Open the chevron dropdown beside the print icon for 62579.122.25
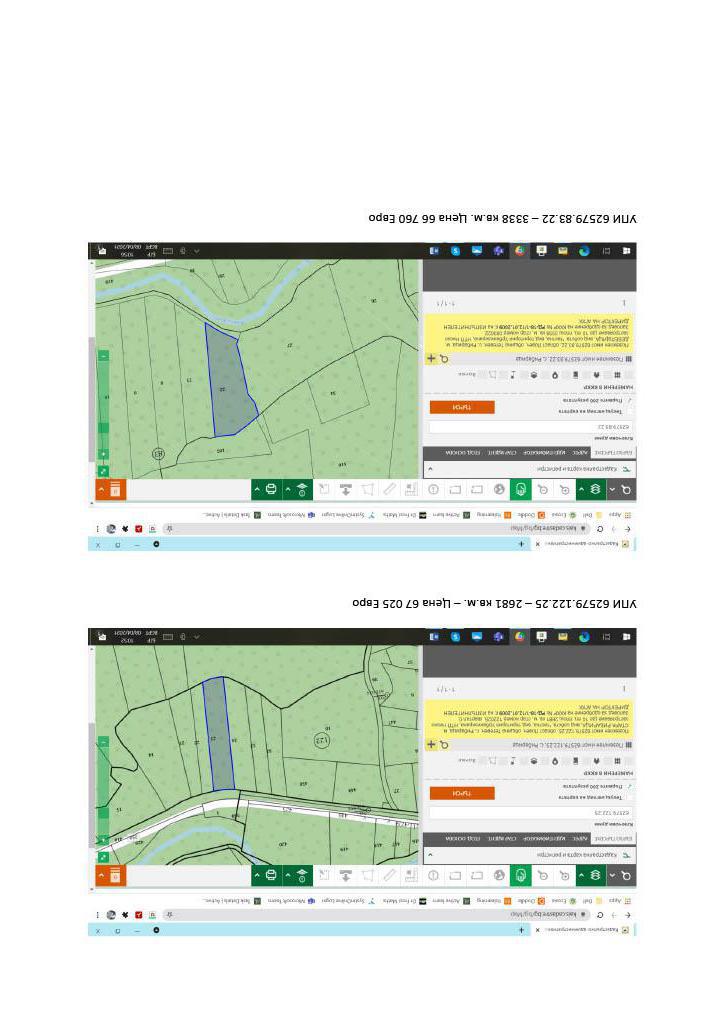Screen dimensions: 724x1024 (x=256, y=876)
